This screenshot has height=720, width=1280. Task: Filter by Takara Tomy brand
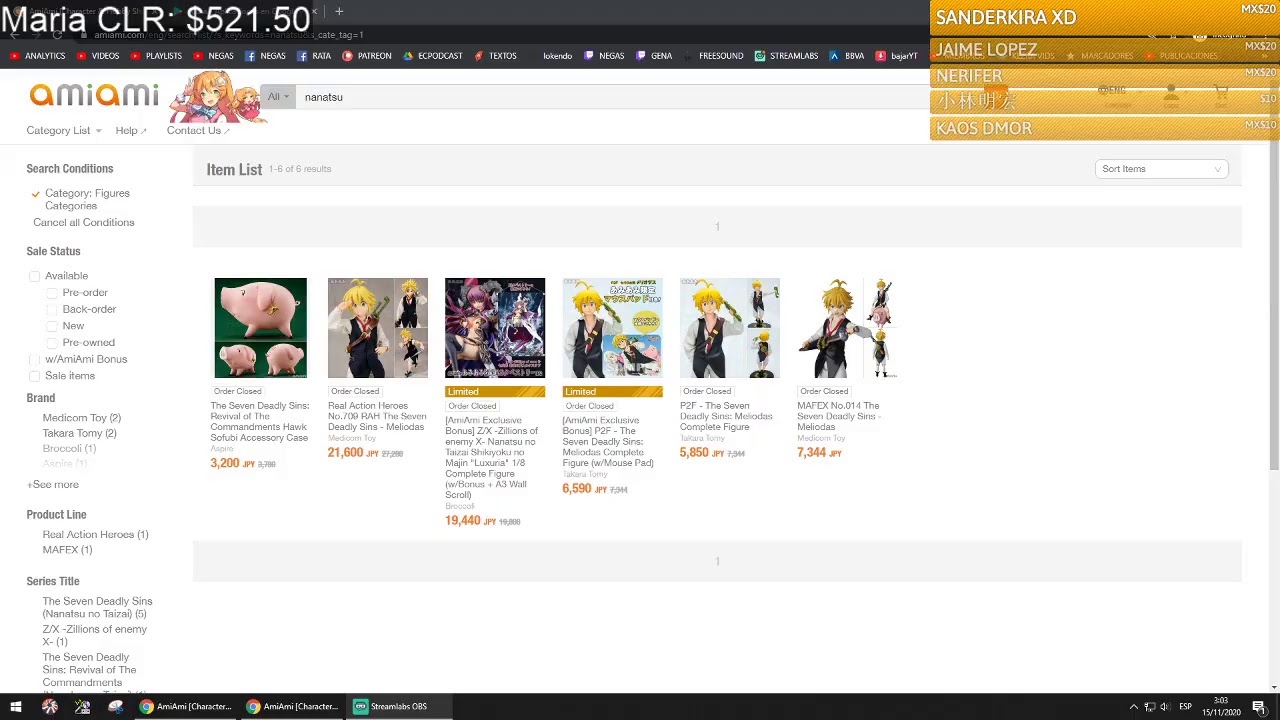tap(79, 433)
